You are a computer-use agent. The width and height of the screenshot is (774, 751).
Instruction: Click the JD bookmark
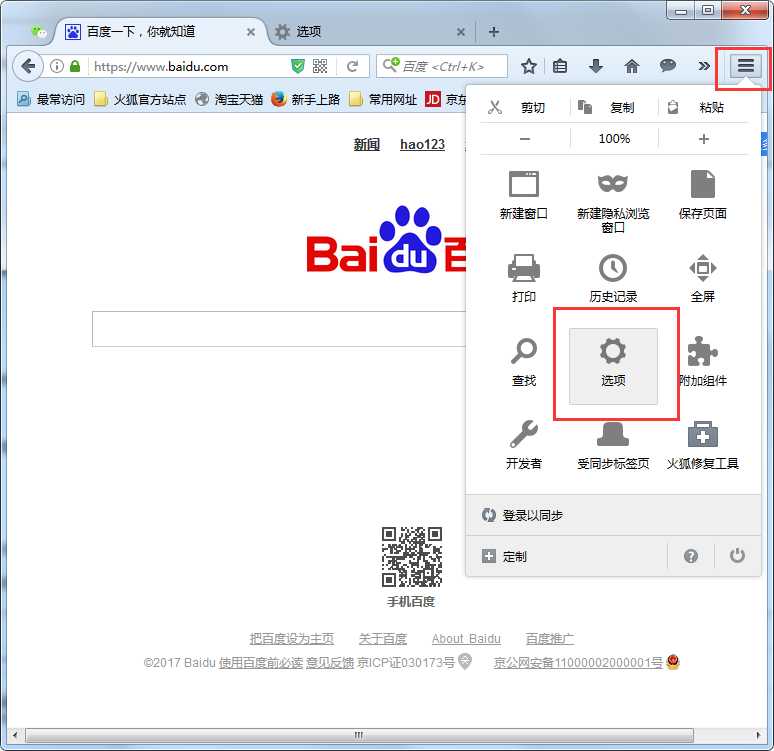[446, 99]
